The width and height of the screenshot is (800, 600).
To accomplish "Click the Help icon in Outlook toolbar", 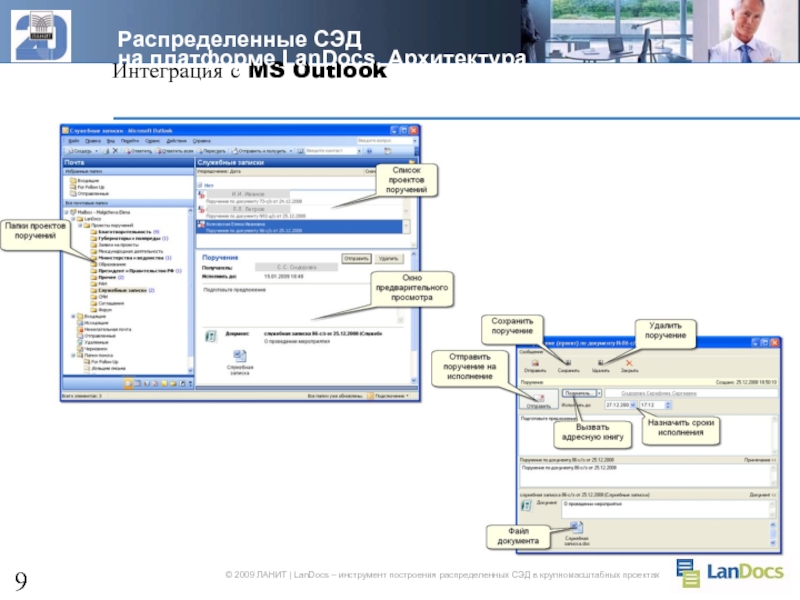I will click(370, 151).
